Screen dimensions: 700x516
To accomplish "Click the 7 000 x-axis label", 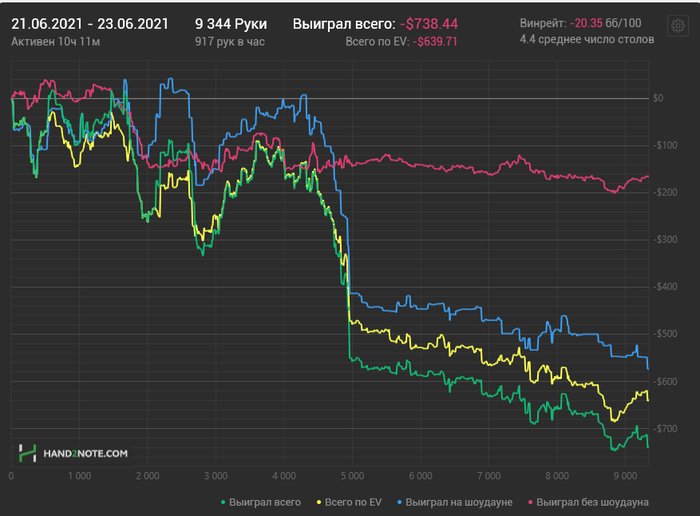I will point(489,476).
